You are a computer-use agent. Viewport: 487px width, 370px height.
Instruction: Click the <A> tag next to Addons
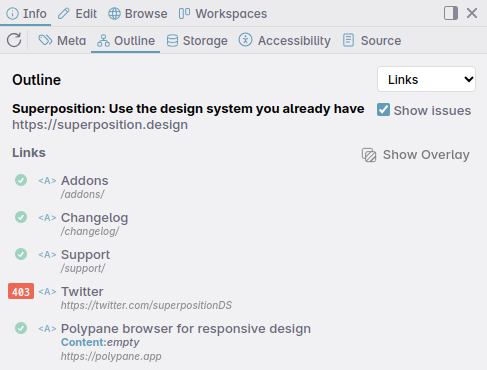click(47, 181)
